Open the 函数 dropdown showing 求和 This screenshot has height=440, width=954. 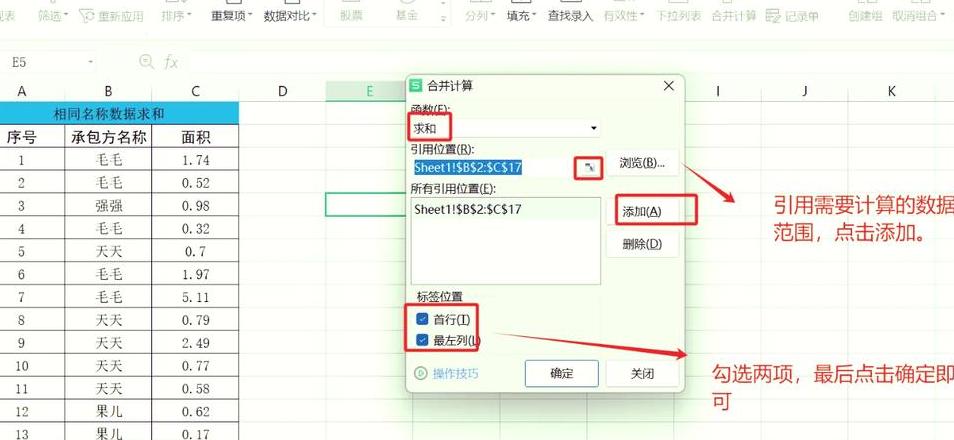506,128
